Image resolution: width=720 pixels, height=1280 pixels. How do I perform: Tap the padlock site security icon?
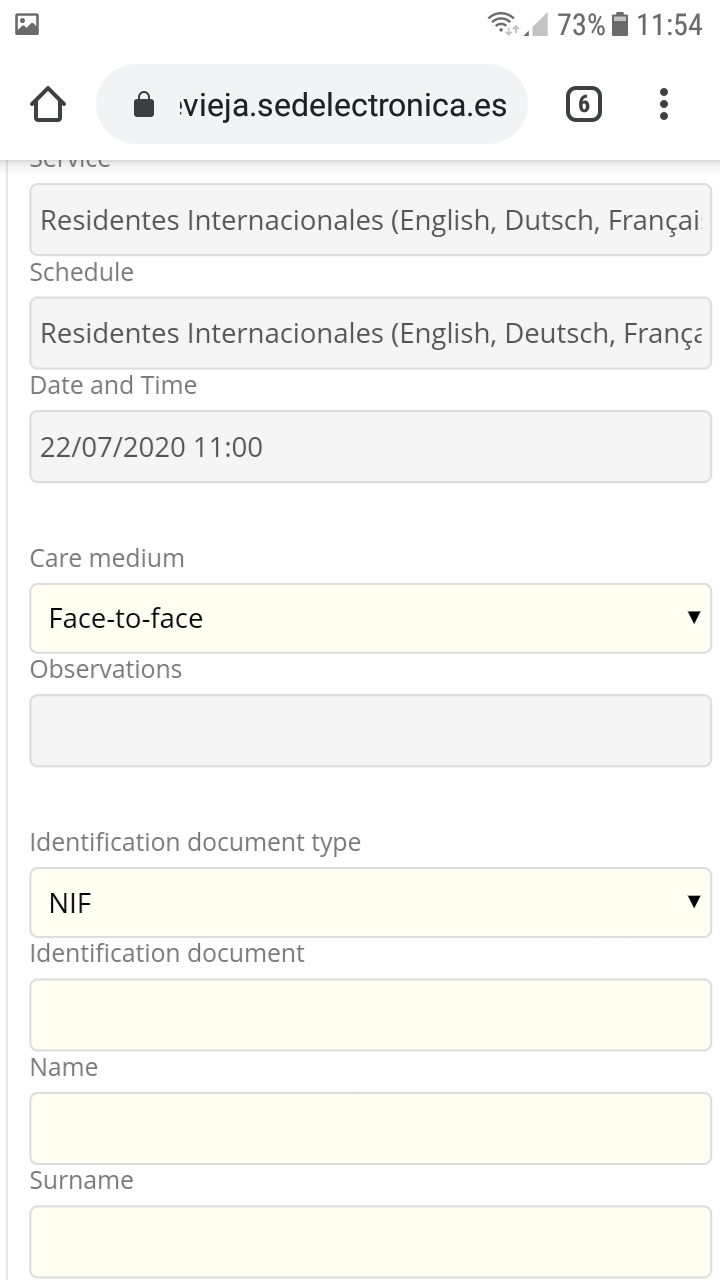tap(144, 104)
